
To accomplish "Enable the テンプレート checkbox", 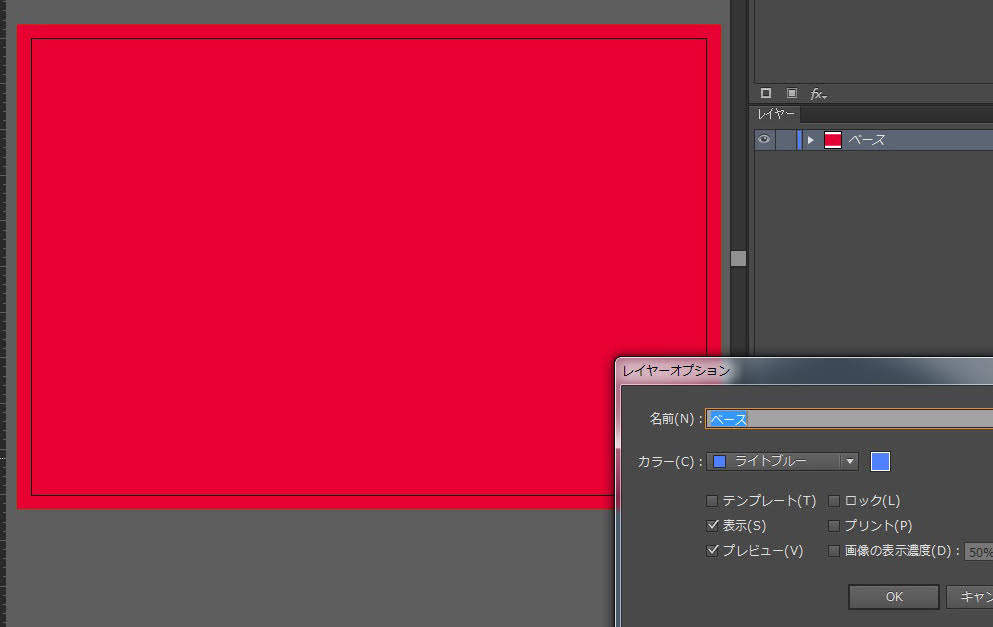I will click(x=712, y=501).
